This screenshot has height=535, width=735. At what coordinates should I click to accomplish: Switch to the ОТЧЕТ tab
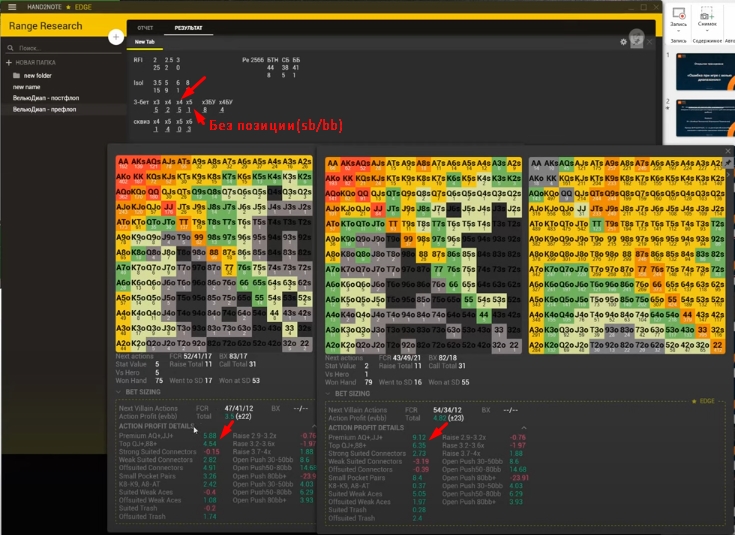[x=145, y=28]
